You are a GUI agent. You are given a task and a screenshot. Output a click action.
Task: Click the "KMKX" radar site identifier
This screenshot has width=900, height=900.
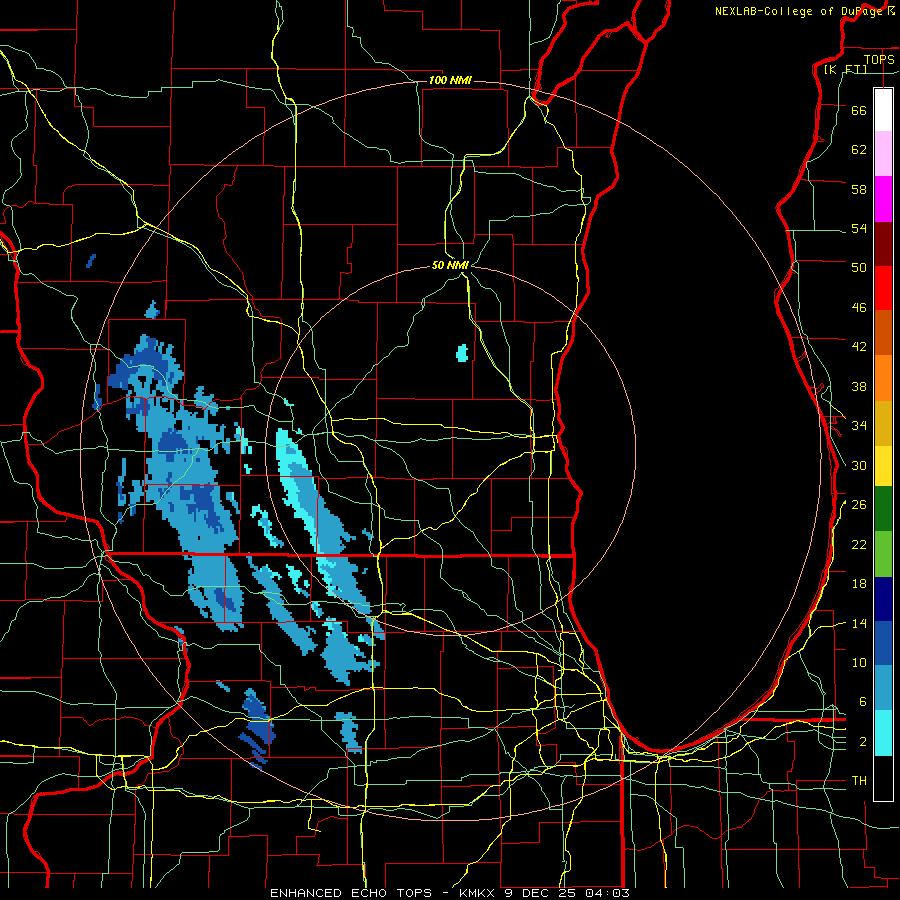(478, 893)
